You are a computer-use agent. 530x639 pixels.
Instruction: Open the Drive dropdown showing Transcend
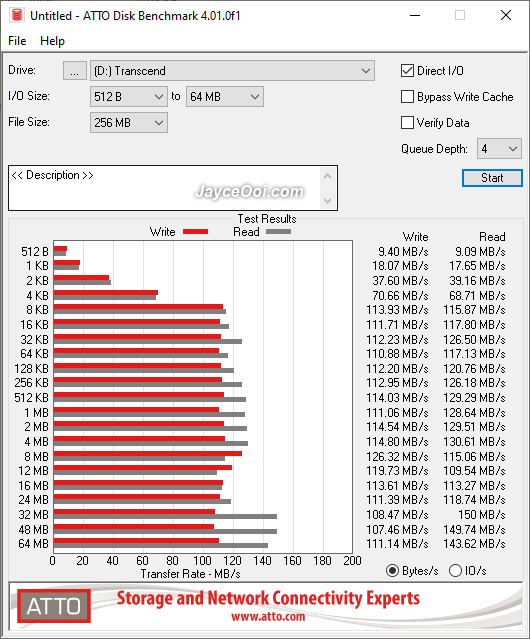(232, 71)
